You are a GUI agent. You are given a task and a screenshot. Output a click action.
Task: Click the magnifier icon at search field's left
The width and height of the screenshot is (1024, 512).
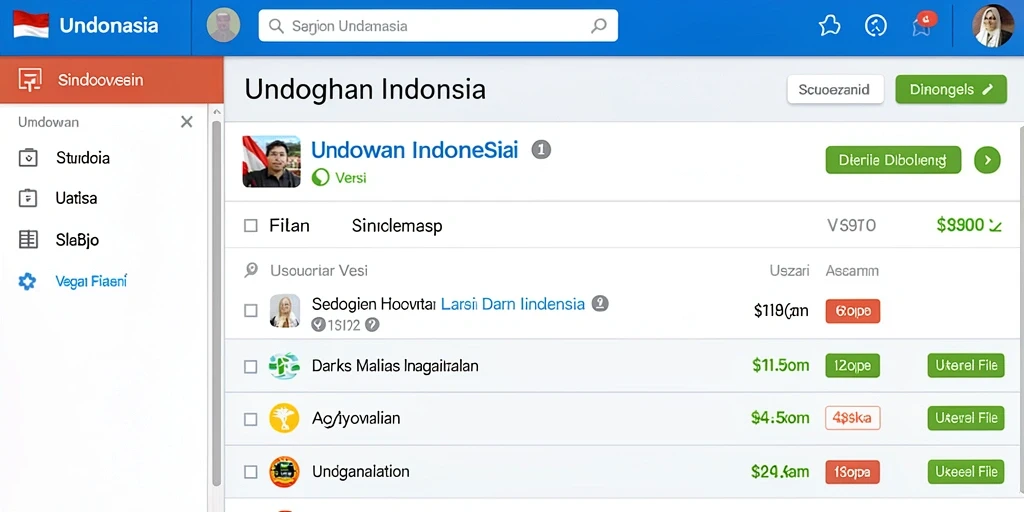click(276, 26)
